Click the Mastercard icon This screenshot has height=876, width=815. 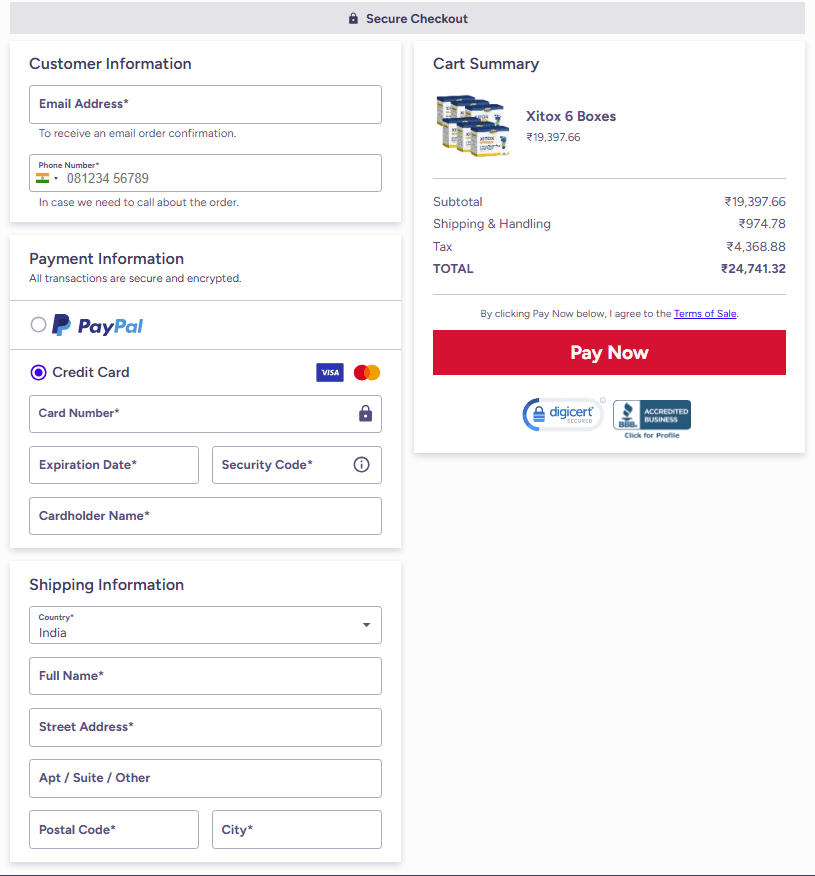[x=366, y=372]
